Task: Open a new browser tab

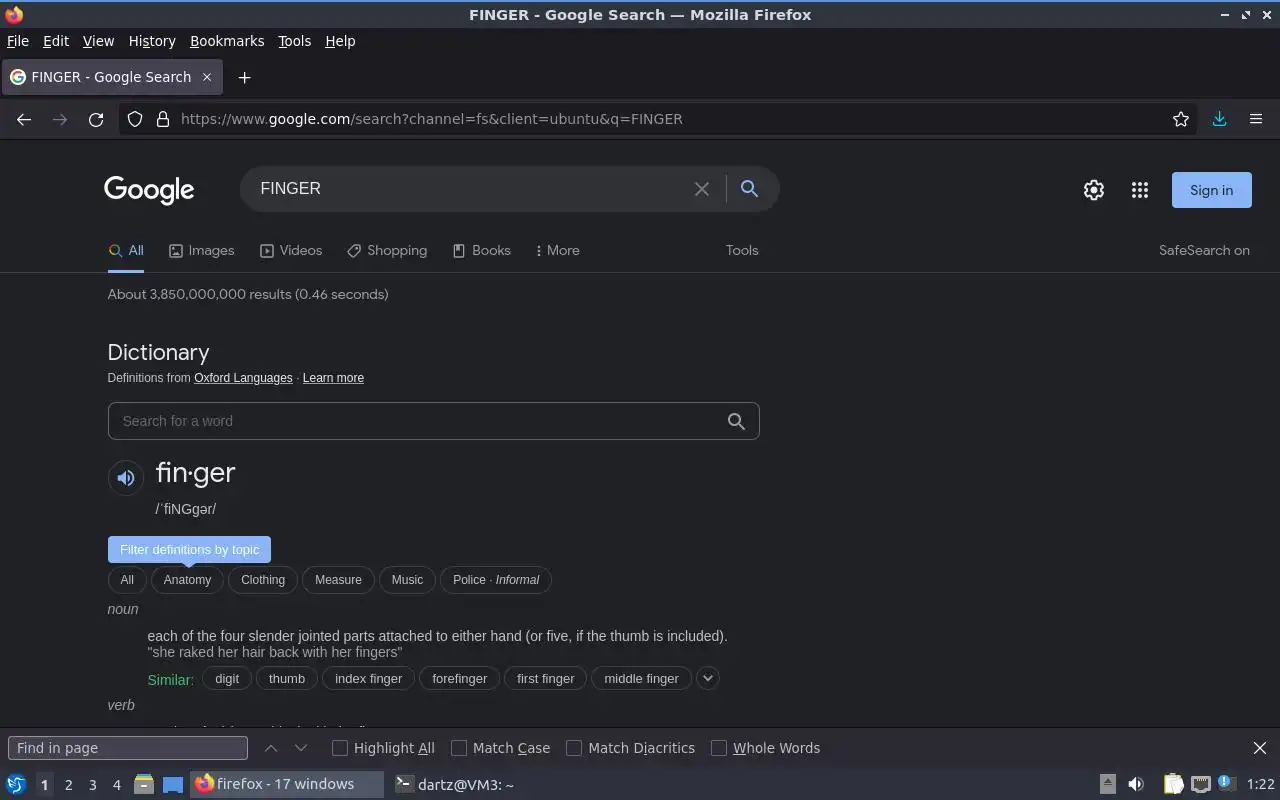Action: click(244, 77)
